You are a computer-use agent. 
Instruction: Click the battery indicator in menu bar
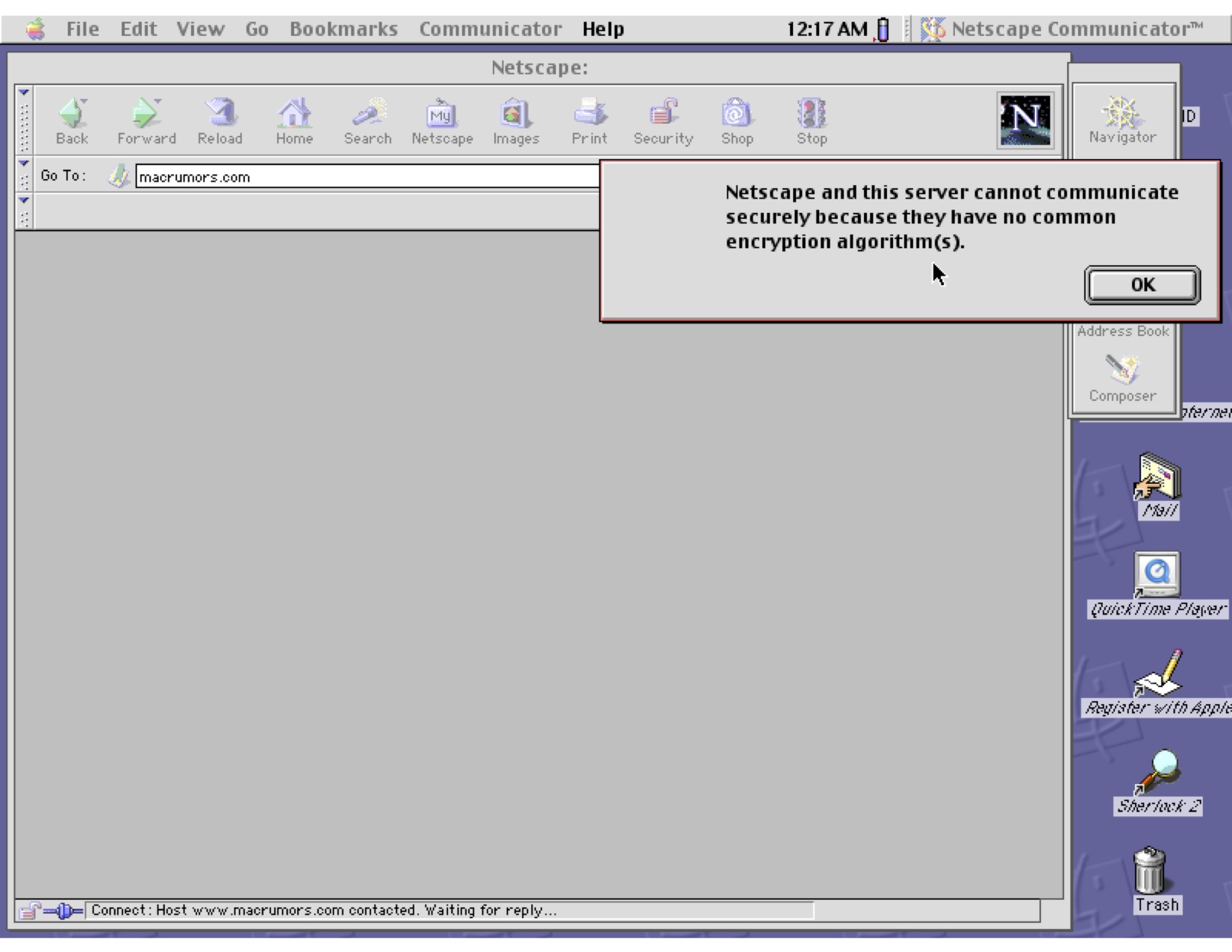pos(883,29)
